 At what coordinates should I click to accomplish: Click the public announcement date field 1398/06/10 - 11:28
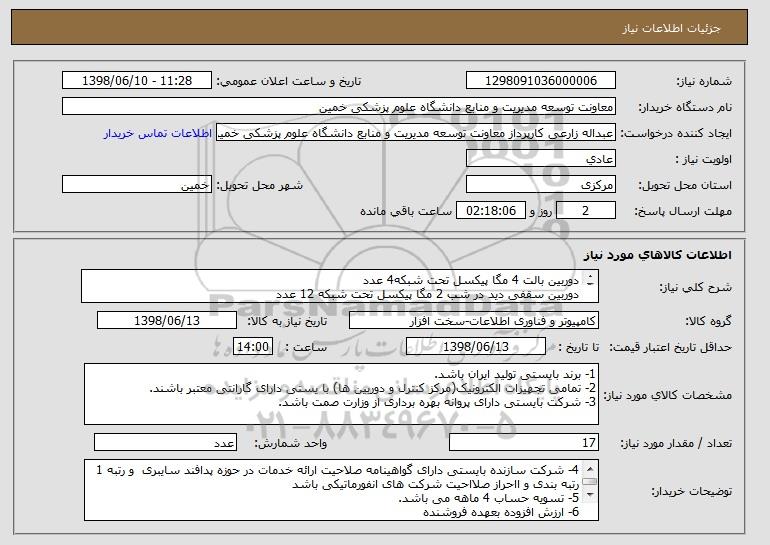point(137,81)
